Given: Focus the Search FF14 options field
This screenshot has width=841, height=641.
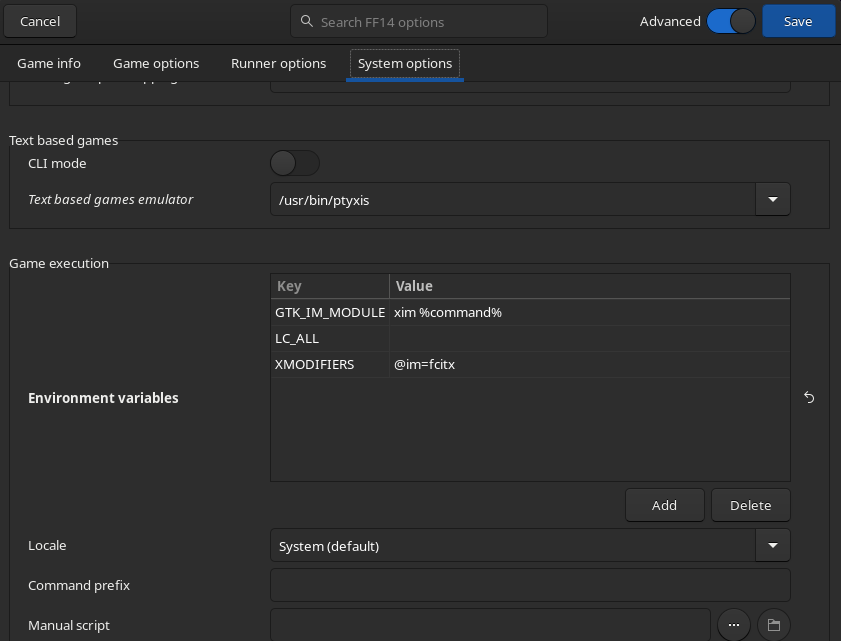Looking at the screenshot, I should pos(430,21).
